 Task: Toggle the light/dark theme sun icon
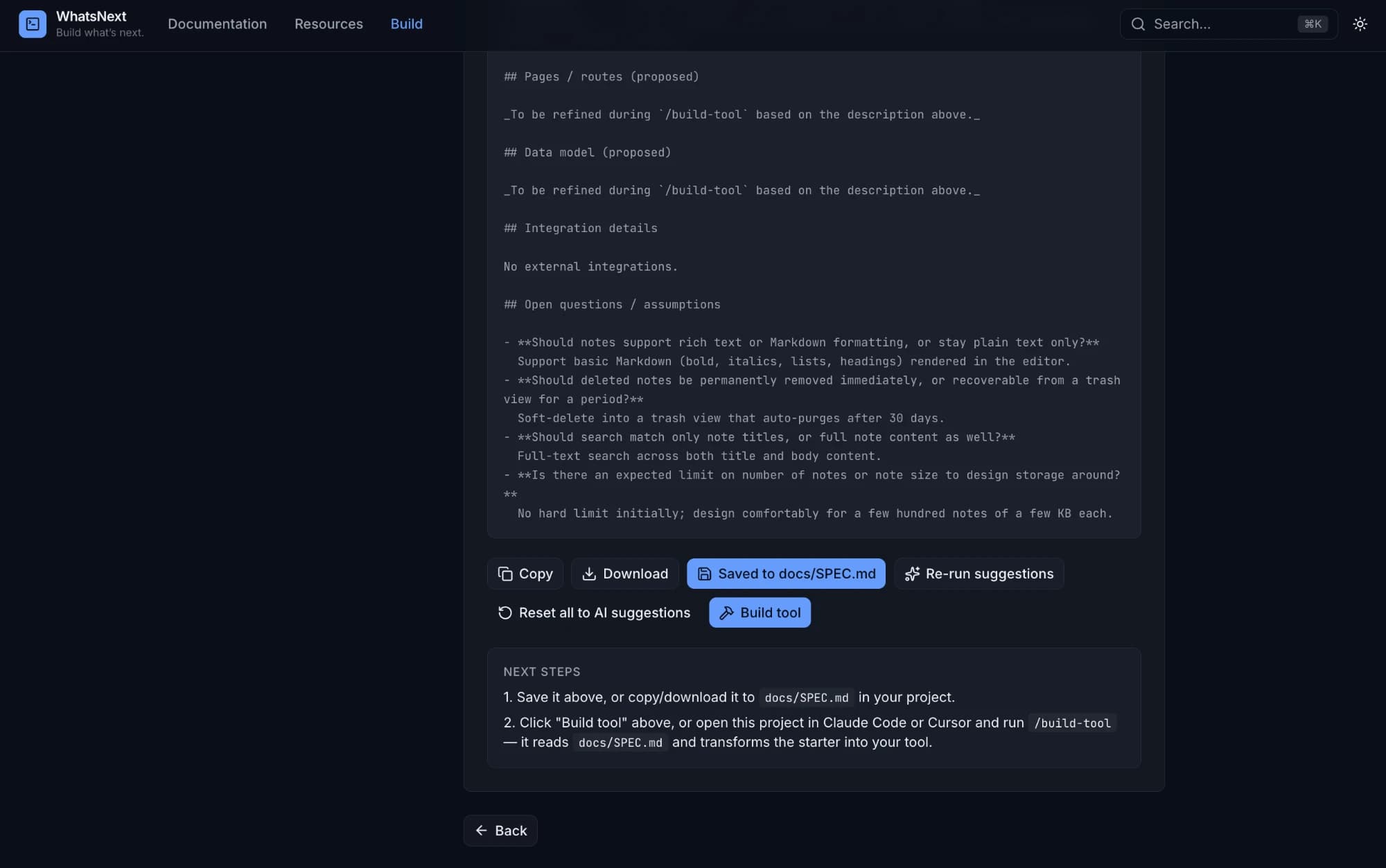point(1360,24)
